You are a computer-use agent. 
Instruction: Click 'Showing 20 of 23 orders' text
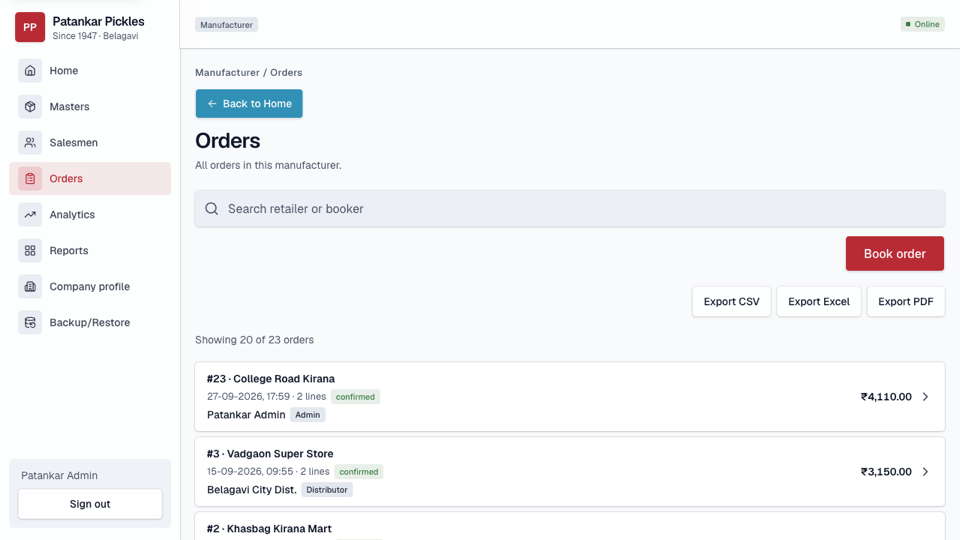[254, 340]
